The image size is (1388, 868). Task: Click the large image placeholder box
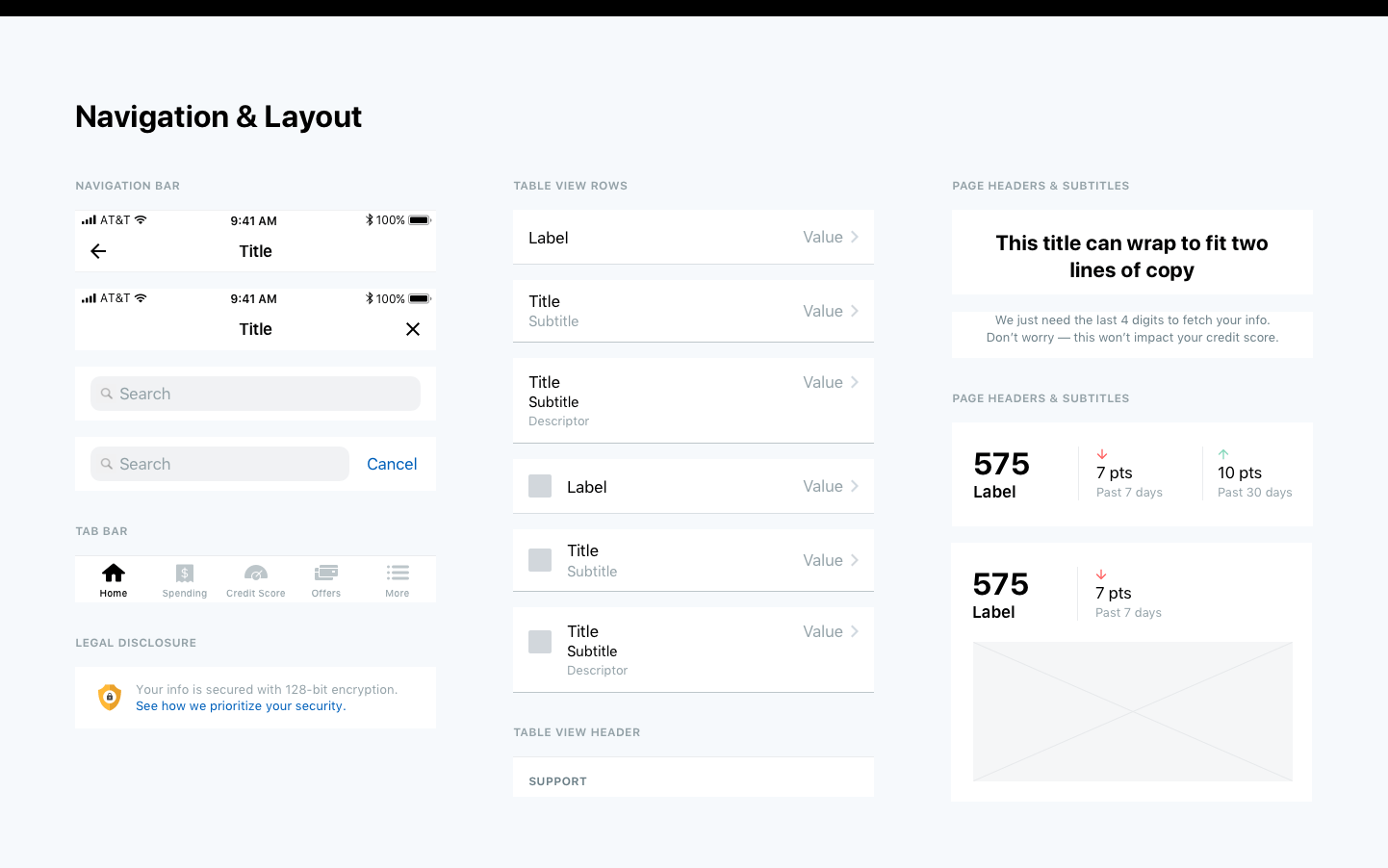tap(1132, 711)
